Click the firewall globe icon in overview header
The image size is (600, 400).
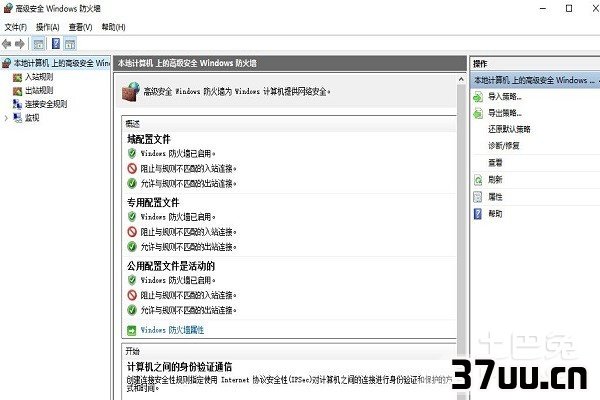(x=131, y=92)
